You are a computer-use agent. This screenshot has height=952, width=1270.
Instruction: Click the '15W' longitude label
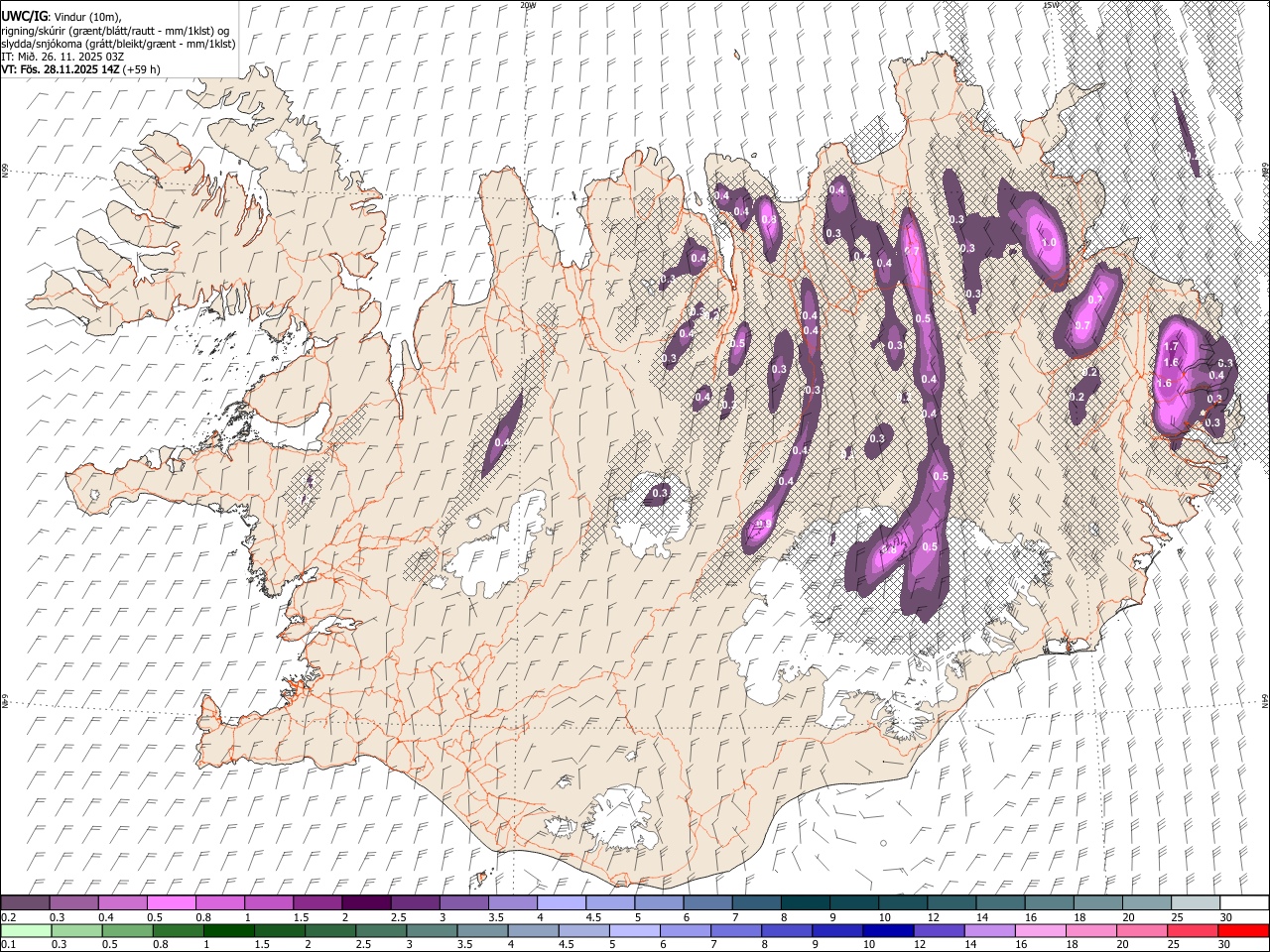[x=1051, y=5]
